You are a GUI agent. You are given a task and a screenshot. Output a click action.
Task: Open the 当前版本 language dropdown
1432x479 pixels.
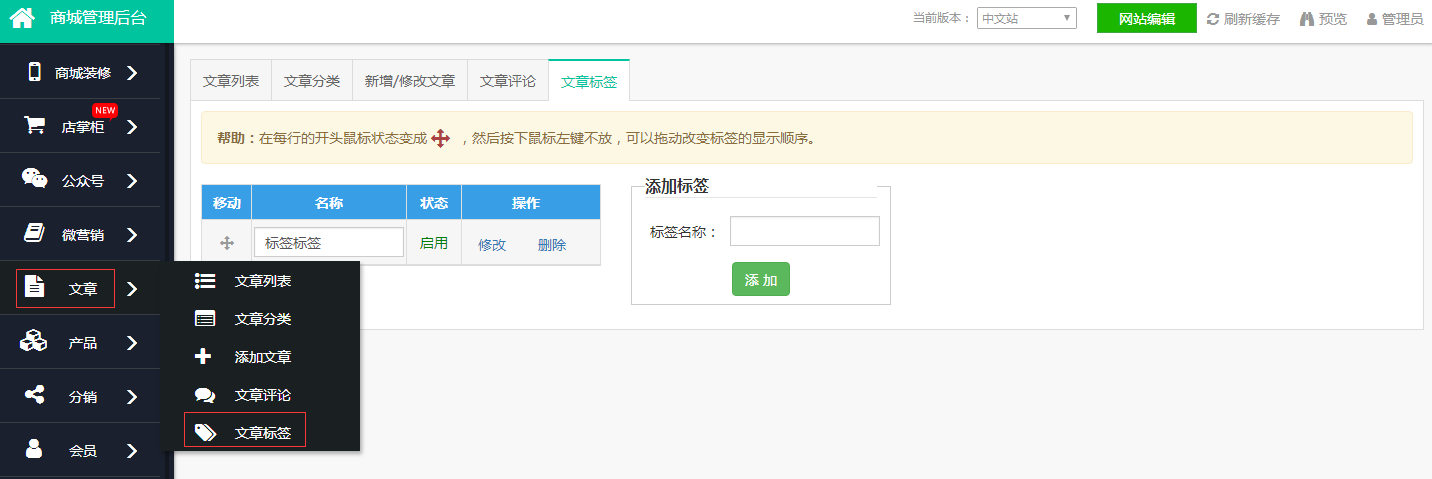coord(1026,18)
